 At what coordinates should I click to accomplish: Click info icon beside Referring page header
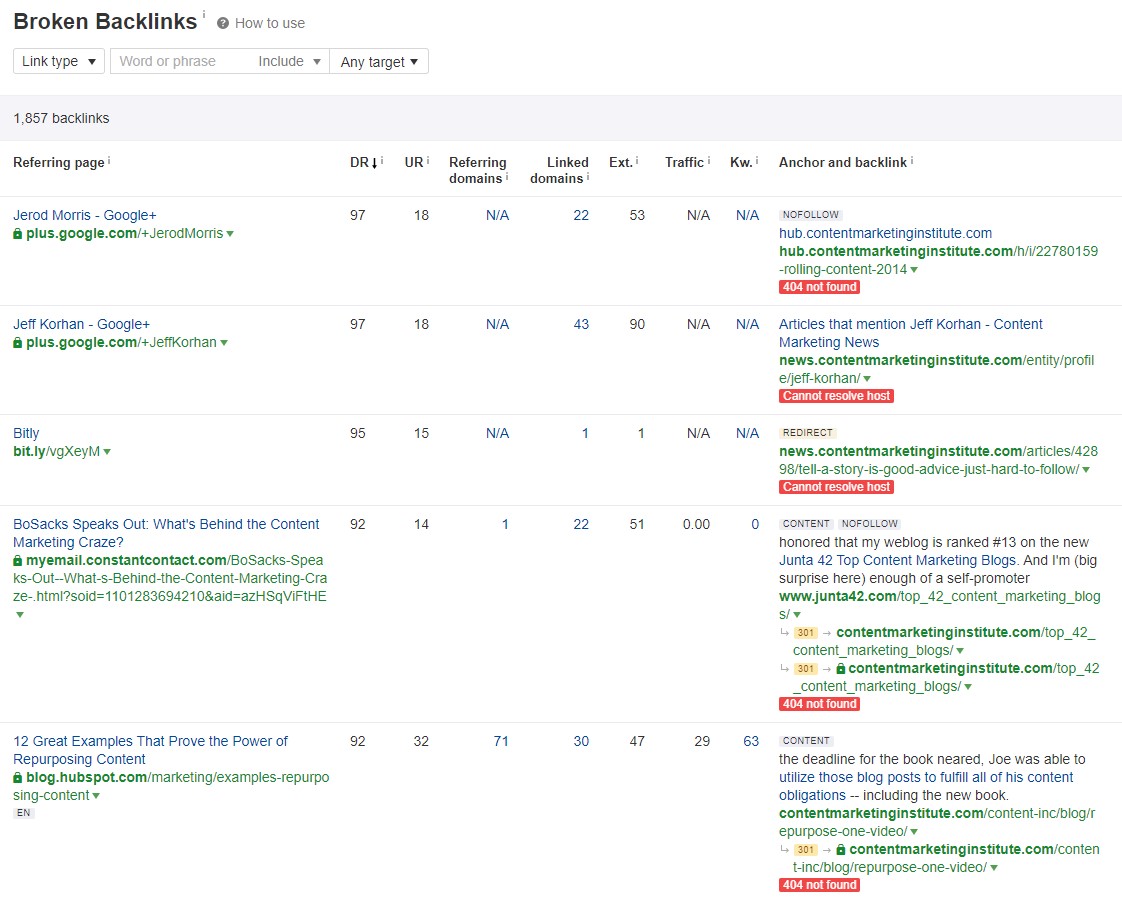click(109, 160)
